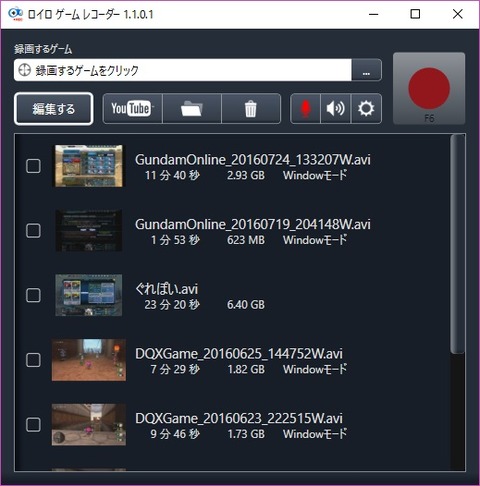Click the 23 分 20 秒 duration text

pos(172,305)
